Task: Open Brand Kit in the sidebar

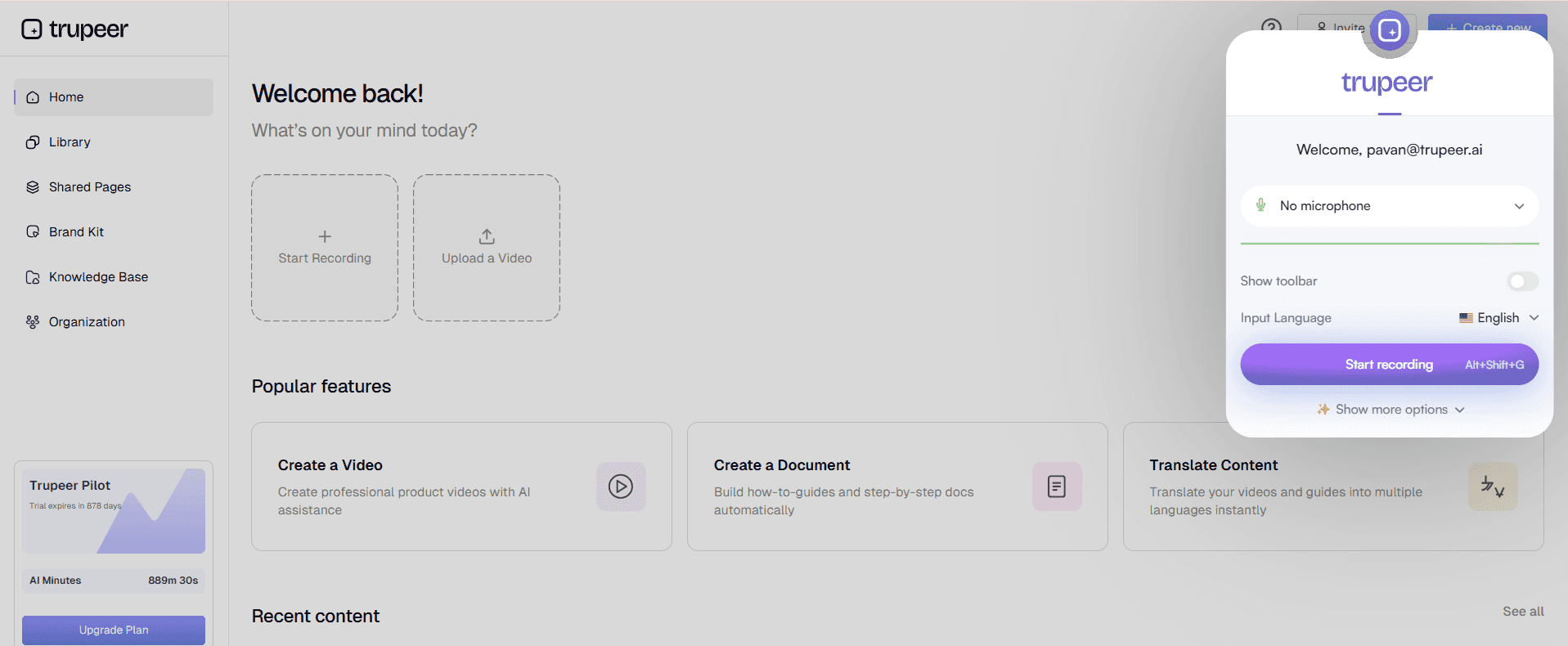Action: 114,232
